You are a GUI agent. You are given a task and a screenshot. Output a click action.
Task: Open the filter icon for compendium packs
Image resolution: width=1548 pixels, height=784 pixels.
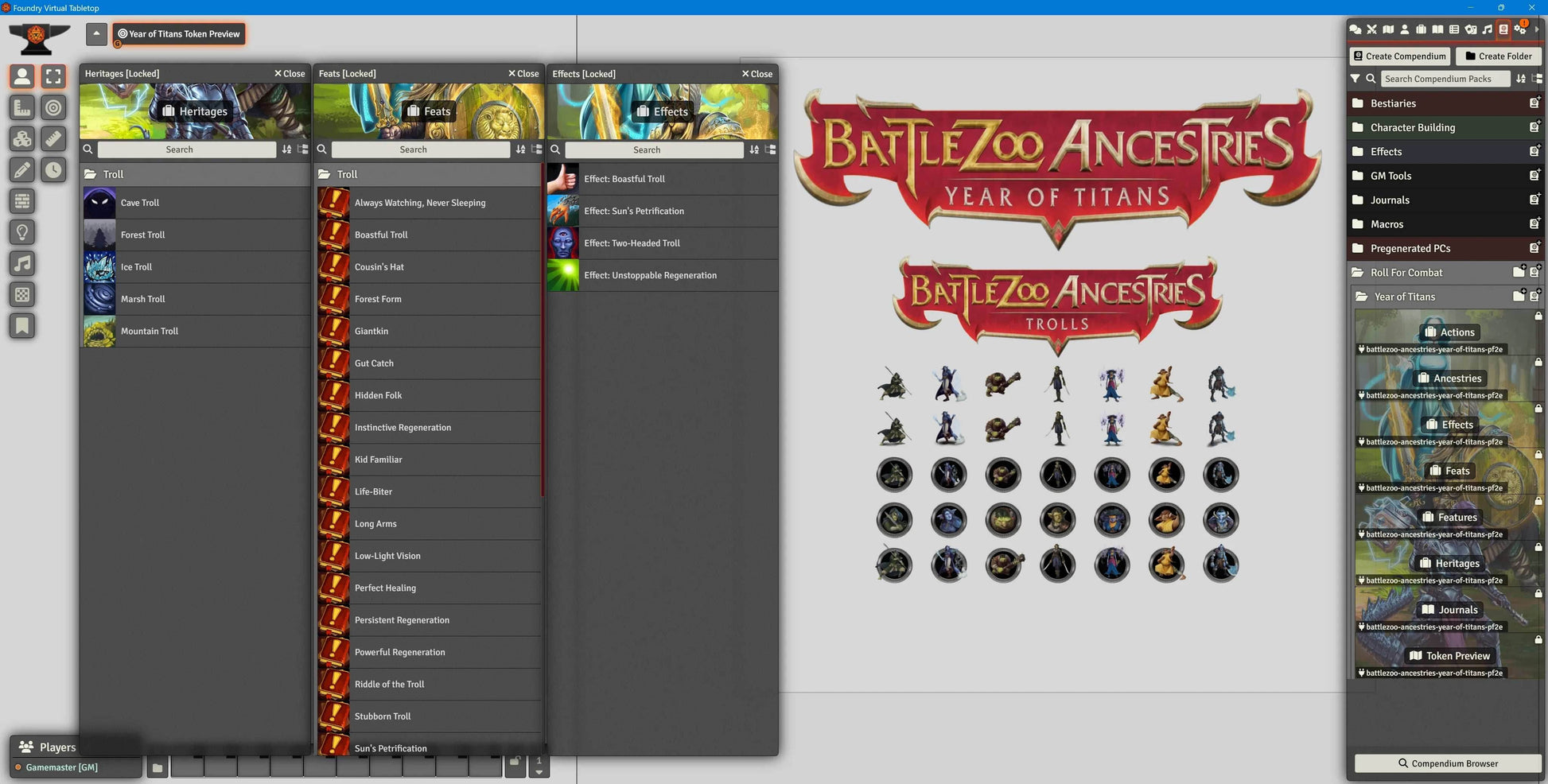pyautogui.click(x=1355, y=78)
